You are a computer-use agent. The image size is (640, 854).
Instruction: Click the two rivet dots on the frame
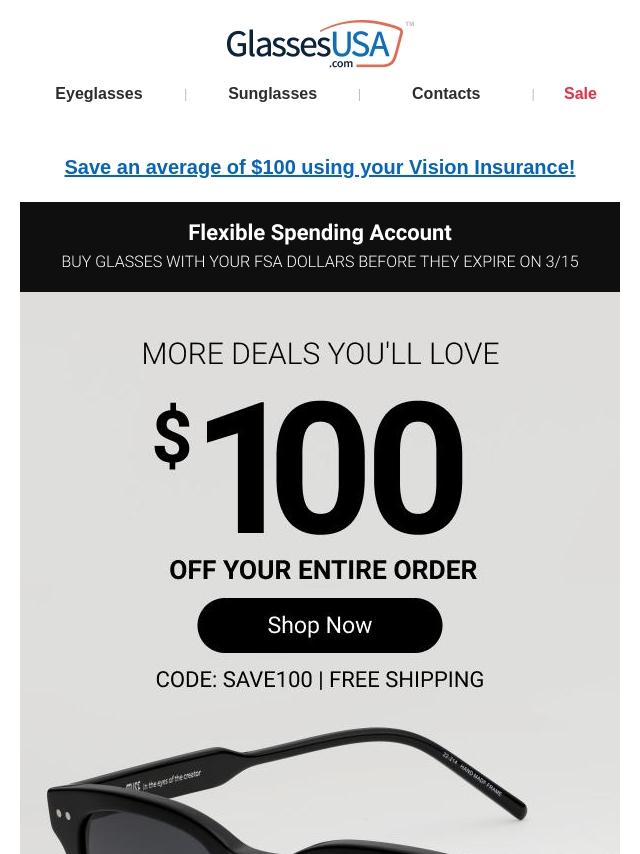63,815
